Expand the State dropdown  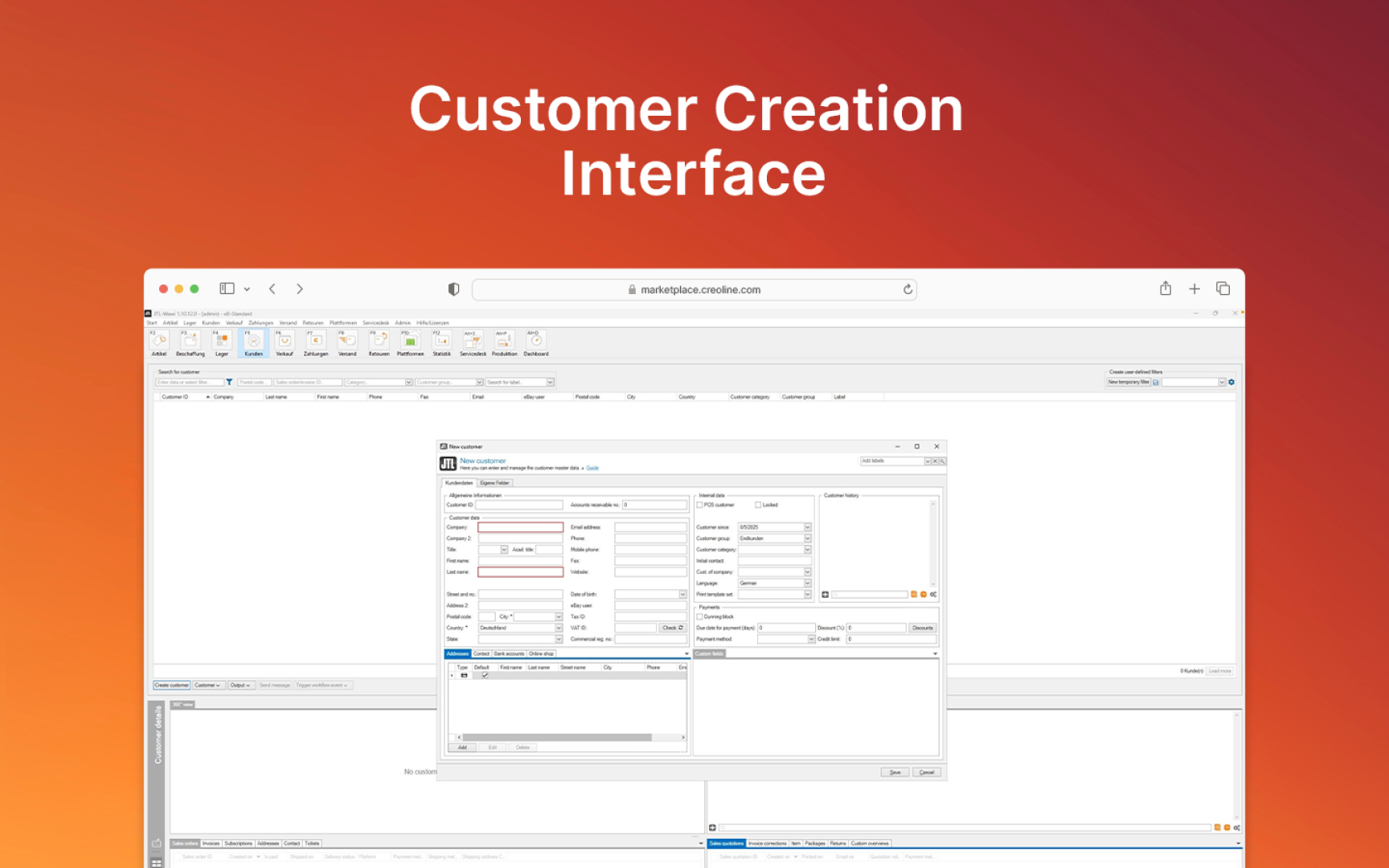(559, 640)
